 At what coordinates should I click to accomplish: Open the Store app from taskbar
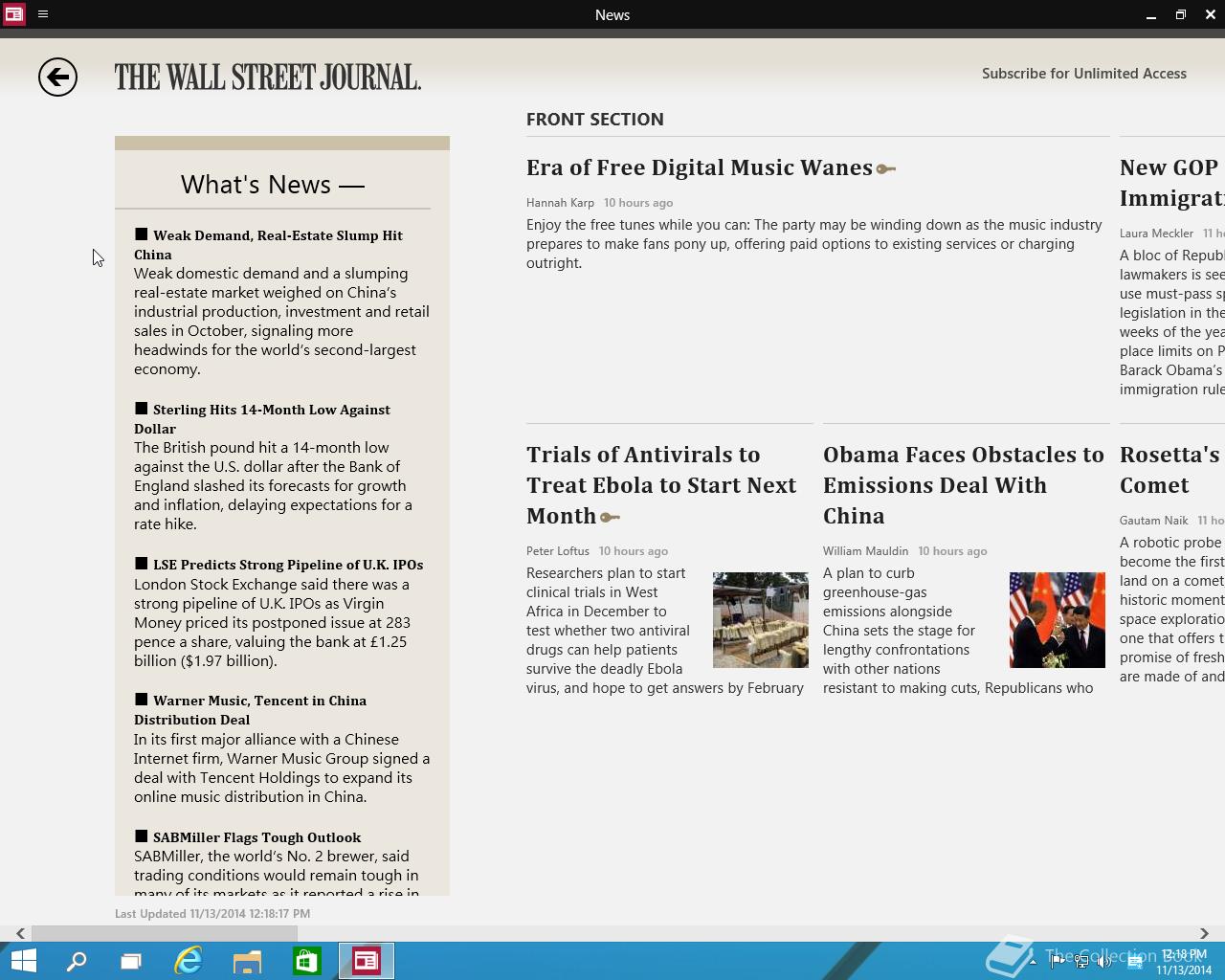306,961
